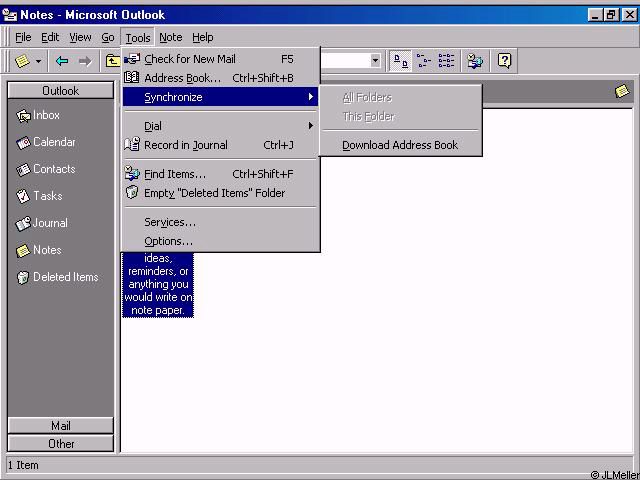Choose Record in Journal
The image size is (640, 480).
click(220, 145)
